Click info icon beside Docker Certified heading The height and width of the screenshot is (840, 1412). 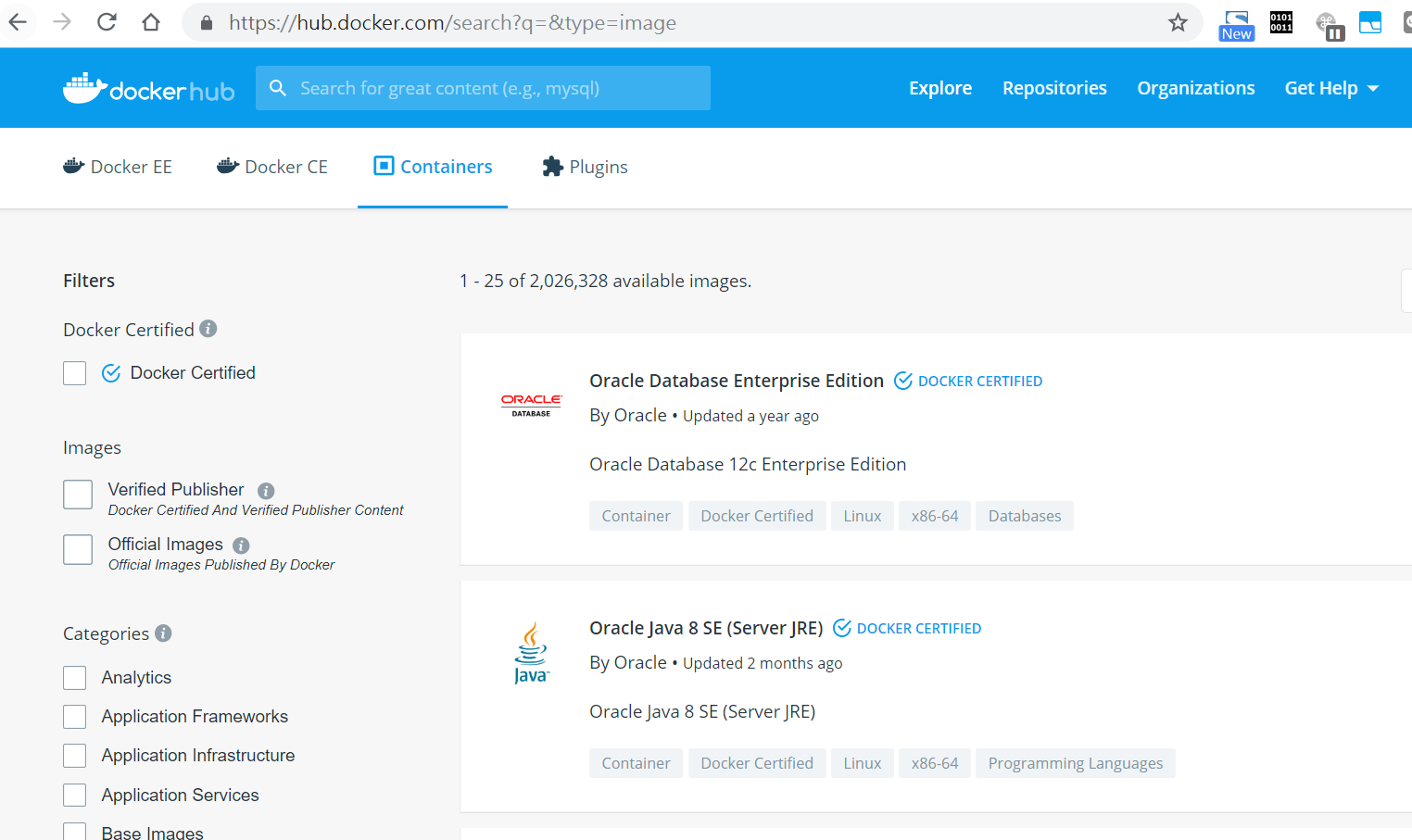click(x=208, y=329)
